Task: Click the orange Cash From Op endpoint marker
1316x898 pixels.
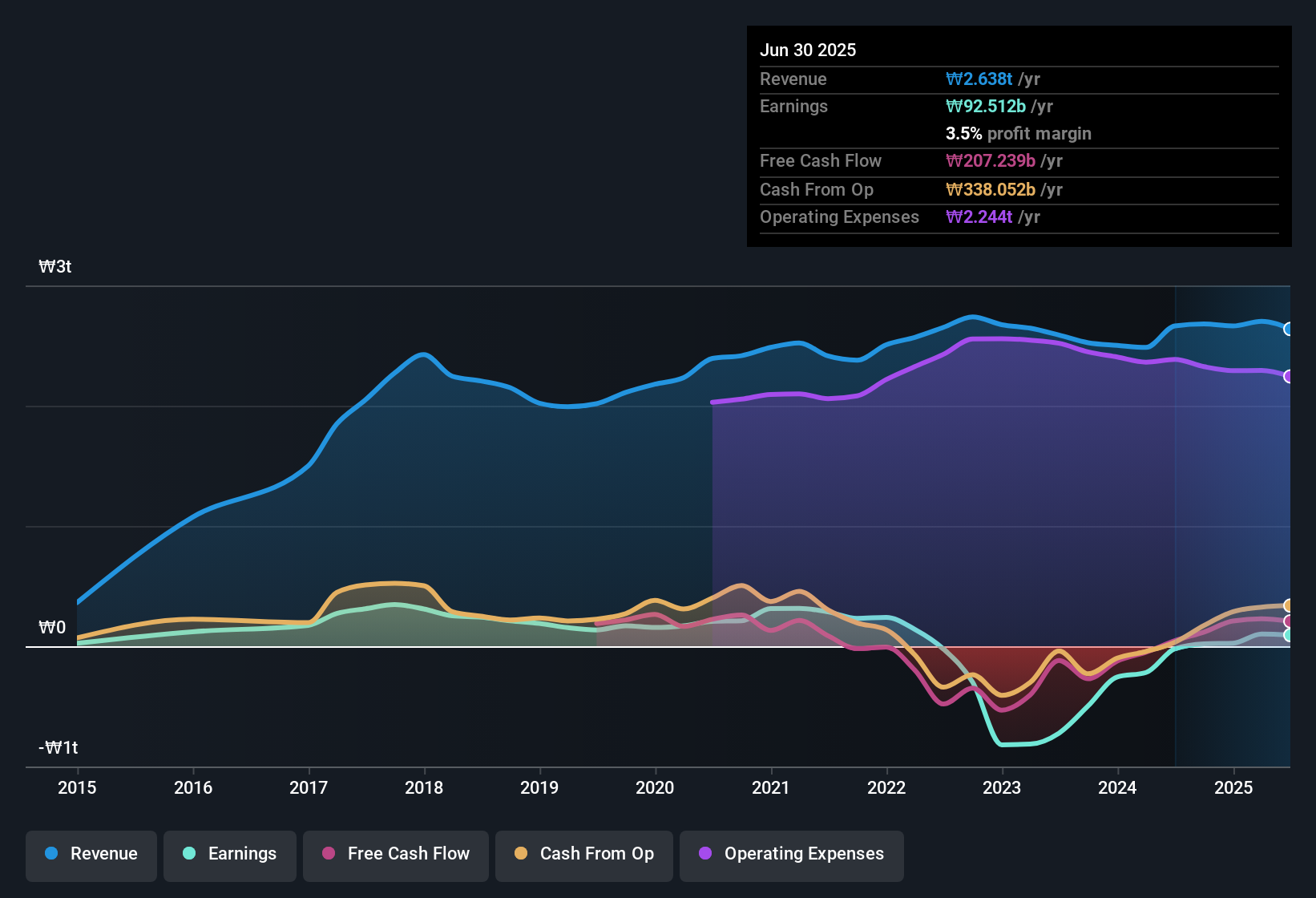Action: point(1289,605)
